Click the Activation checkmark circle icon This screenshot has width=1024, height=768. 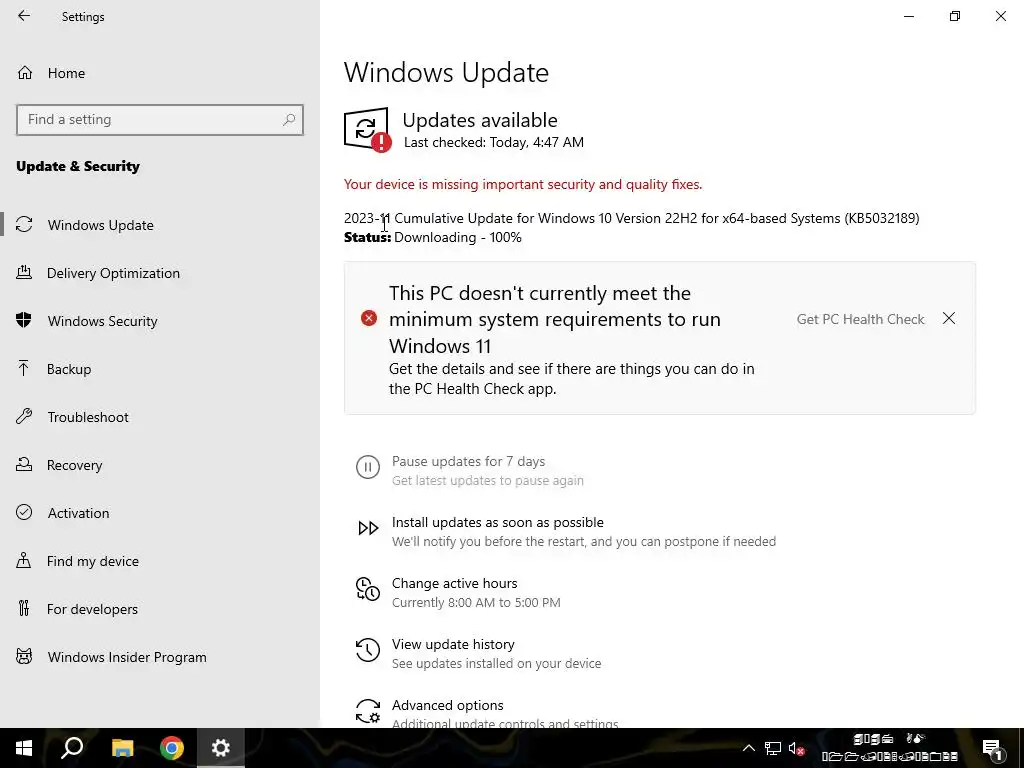pyautogui.click(x=24, y=512)
